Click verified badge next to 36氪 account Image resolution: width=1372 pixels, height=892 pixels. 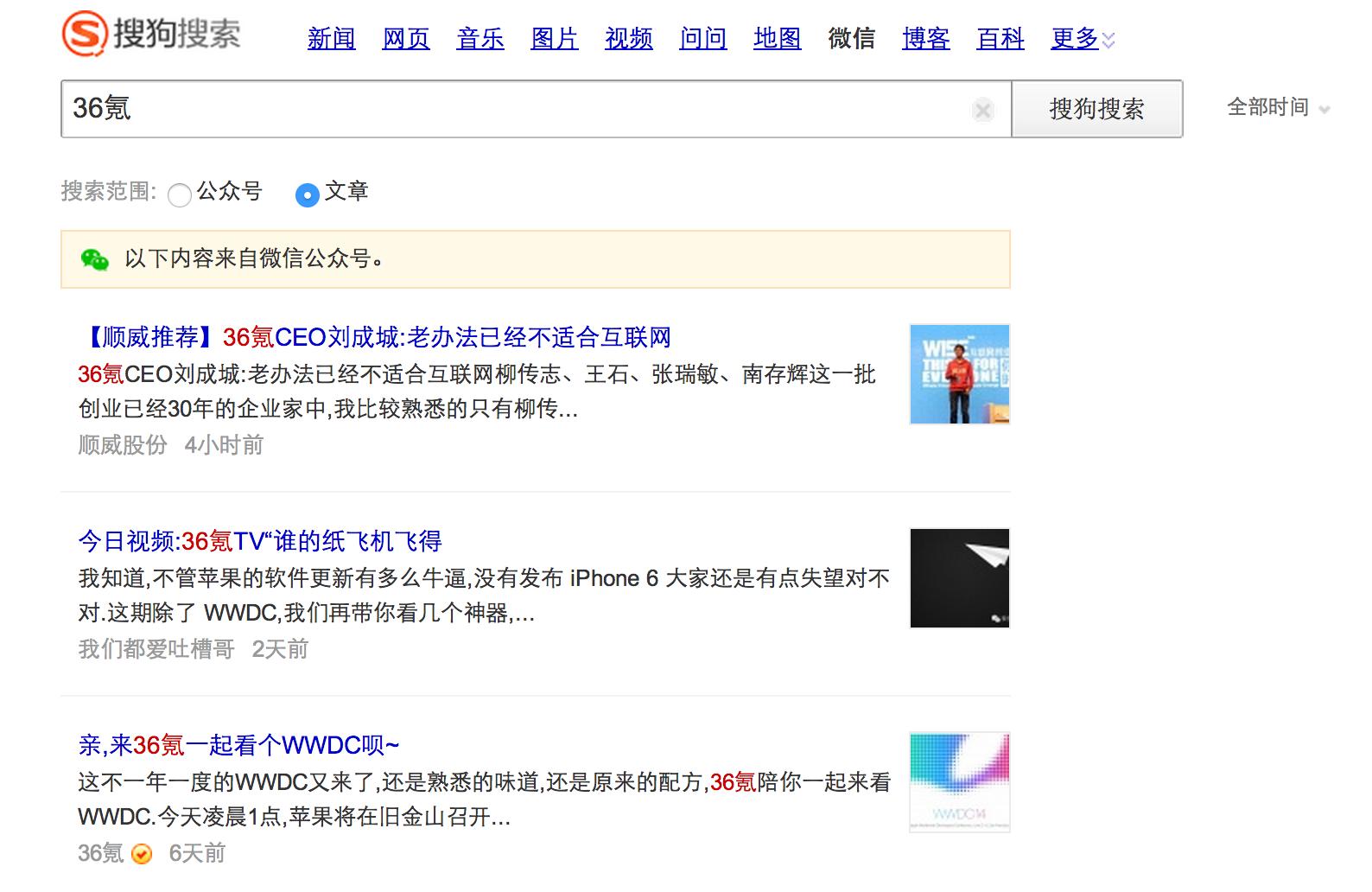point(142,854)
